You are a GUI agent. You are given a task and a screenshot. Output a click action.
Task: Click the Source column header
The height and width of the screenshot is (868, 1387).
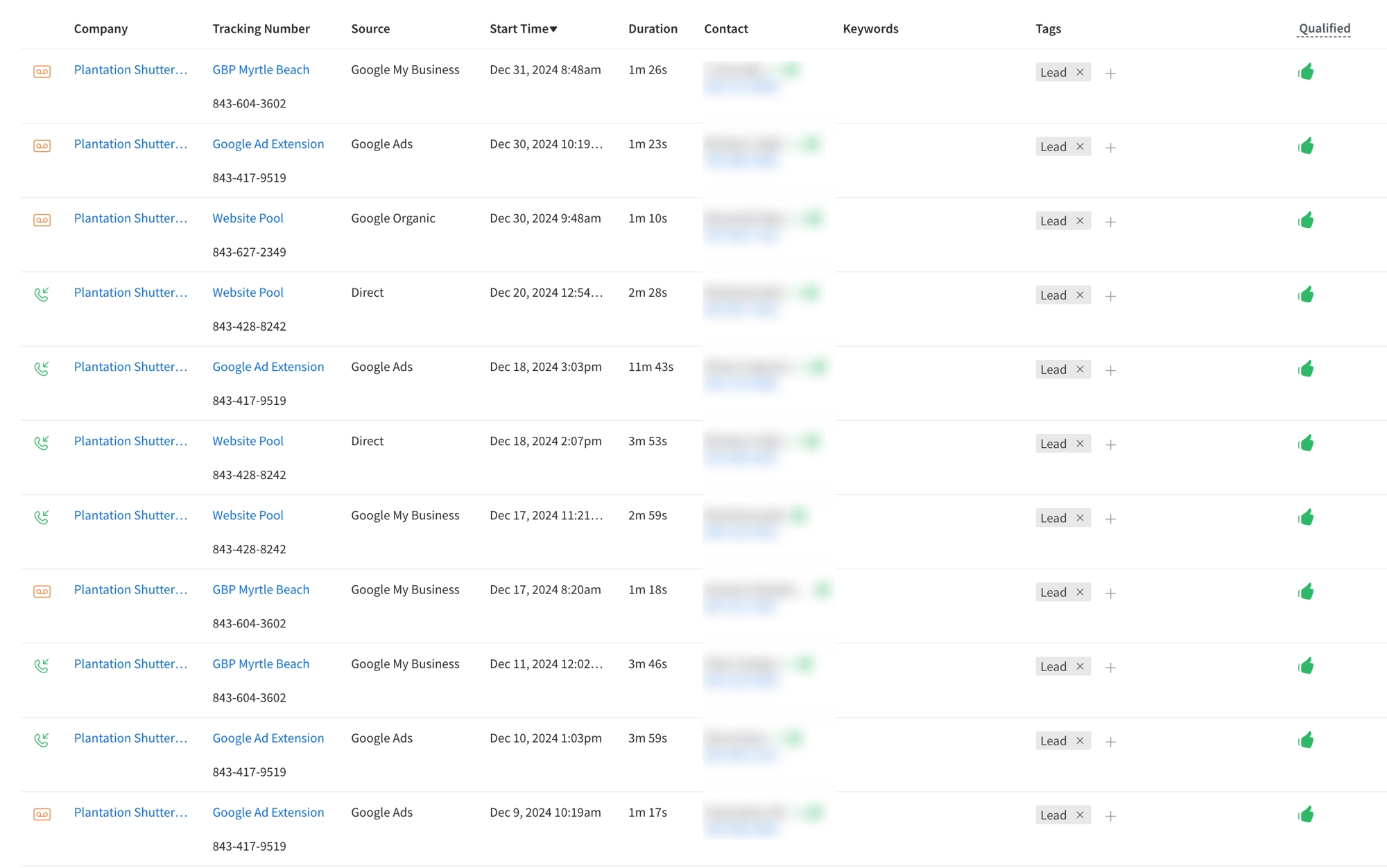tap(370, 29)
